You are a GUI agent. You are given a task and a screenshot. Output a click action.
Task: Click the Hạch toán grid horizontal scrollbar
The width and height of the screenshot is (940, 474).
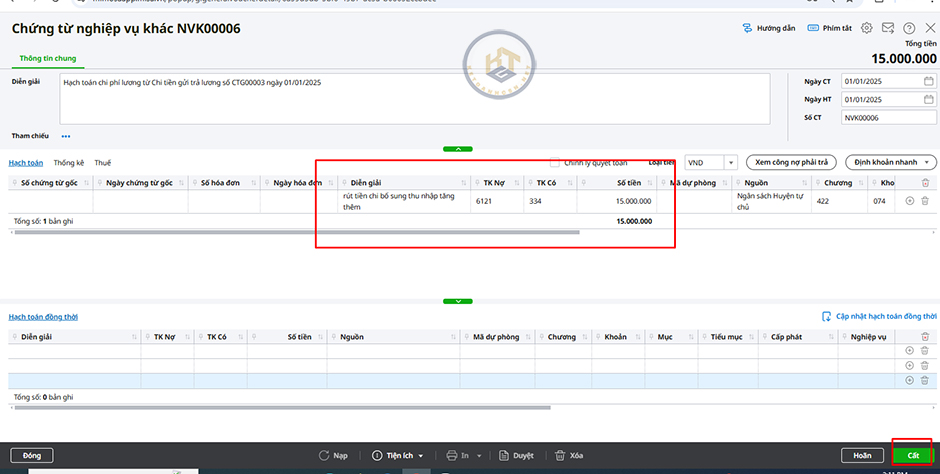pyautogui.click(x=300, y=232)
